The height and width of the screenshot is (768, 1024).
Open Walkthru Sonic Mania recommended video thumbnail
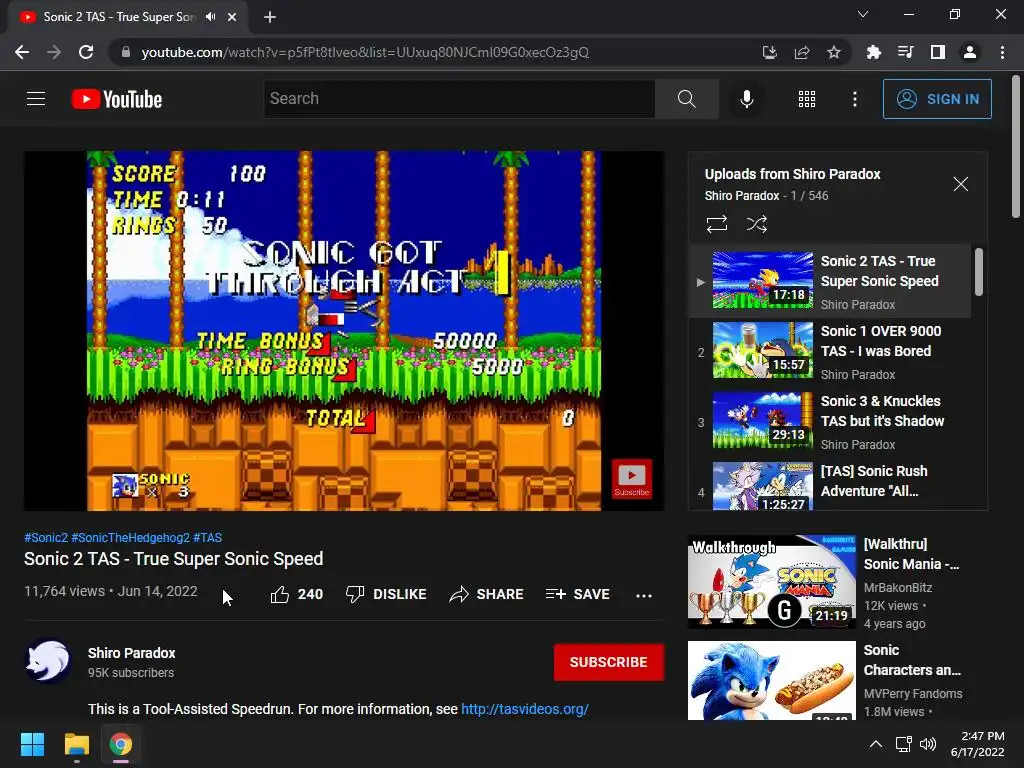[x=771, y=581]
